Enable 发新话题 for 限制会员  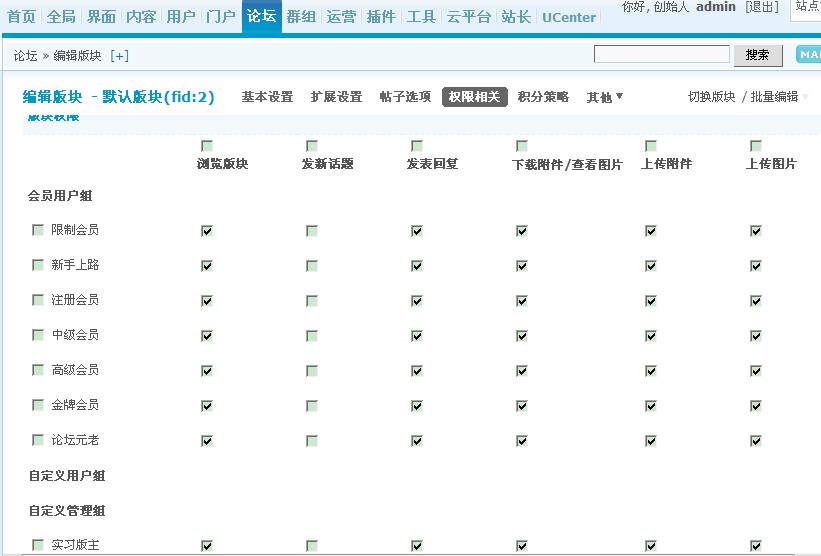pyautogui.click(x=312, y=231)
